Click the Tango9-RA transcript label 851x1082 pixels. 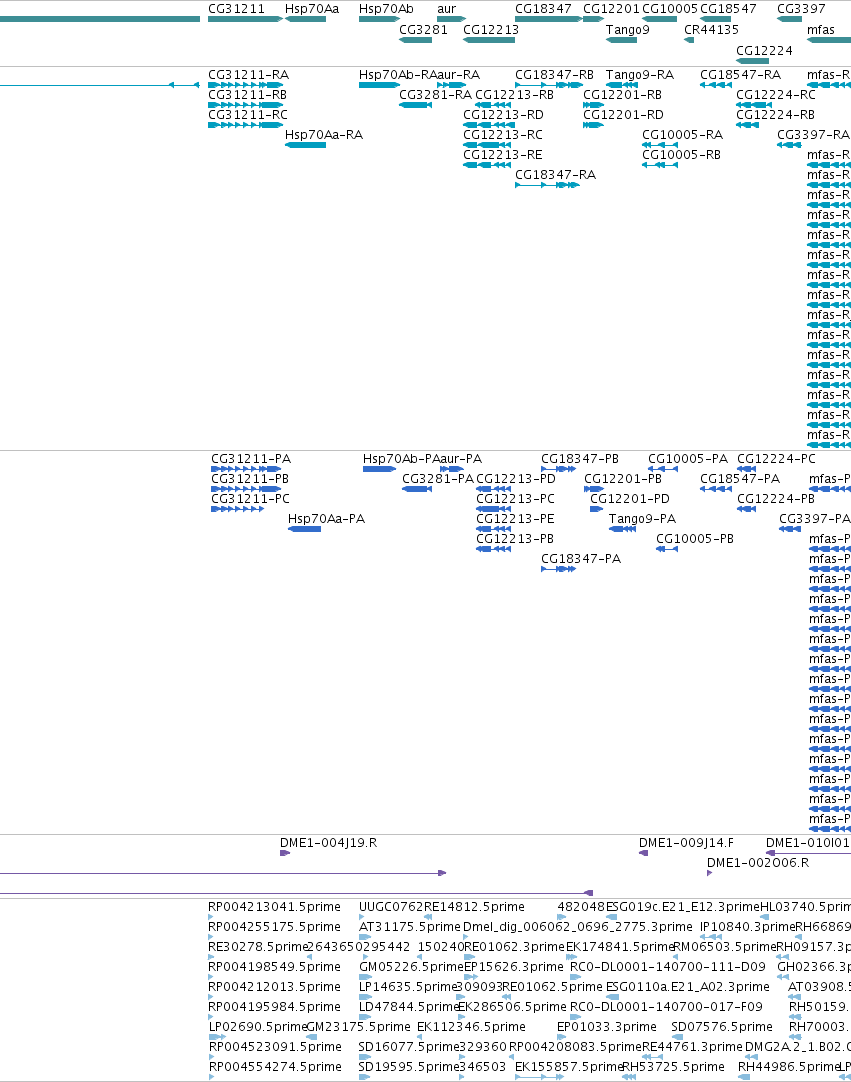[x=640, y=75]
